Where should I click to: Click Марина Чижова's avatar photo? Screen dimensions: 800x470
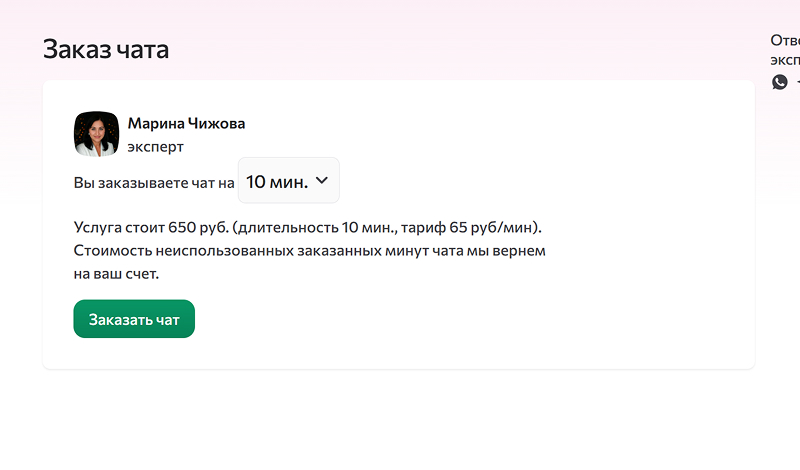96,134
